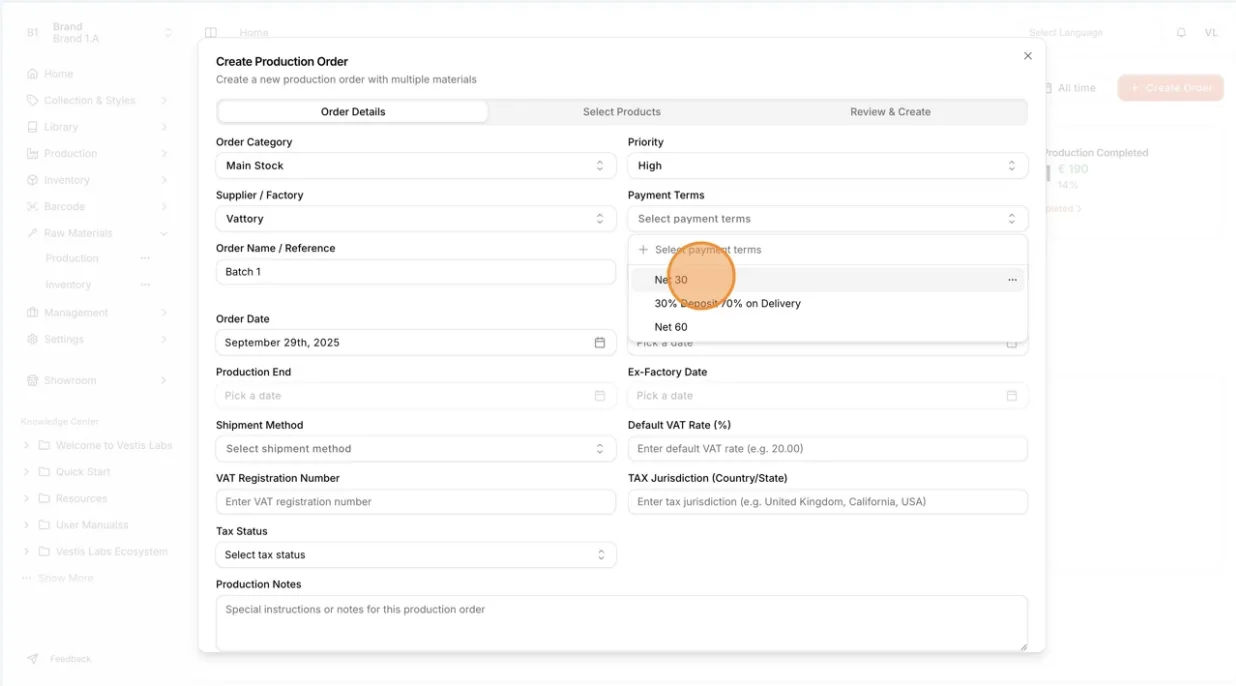
Task: Open the VL user avatar
Action: point(1211,33)
